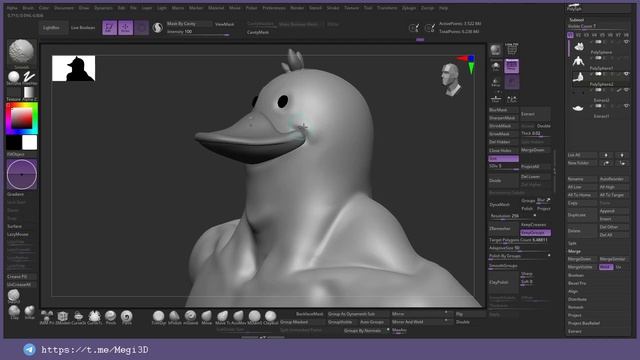Toggle KeepGroups in ZRemesher
Viewport: 640px width, 360px height.
coord(535,233)
